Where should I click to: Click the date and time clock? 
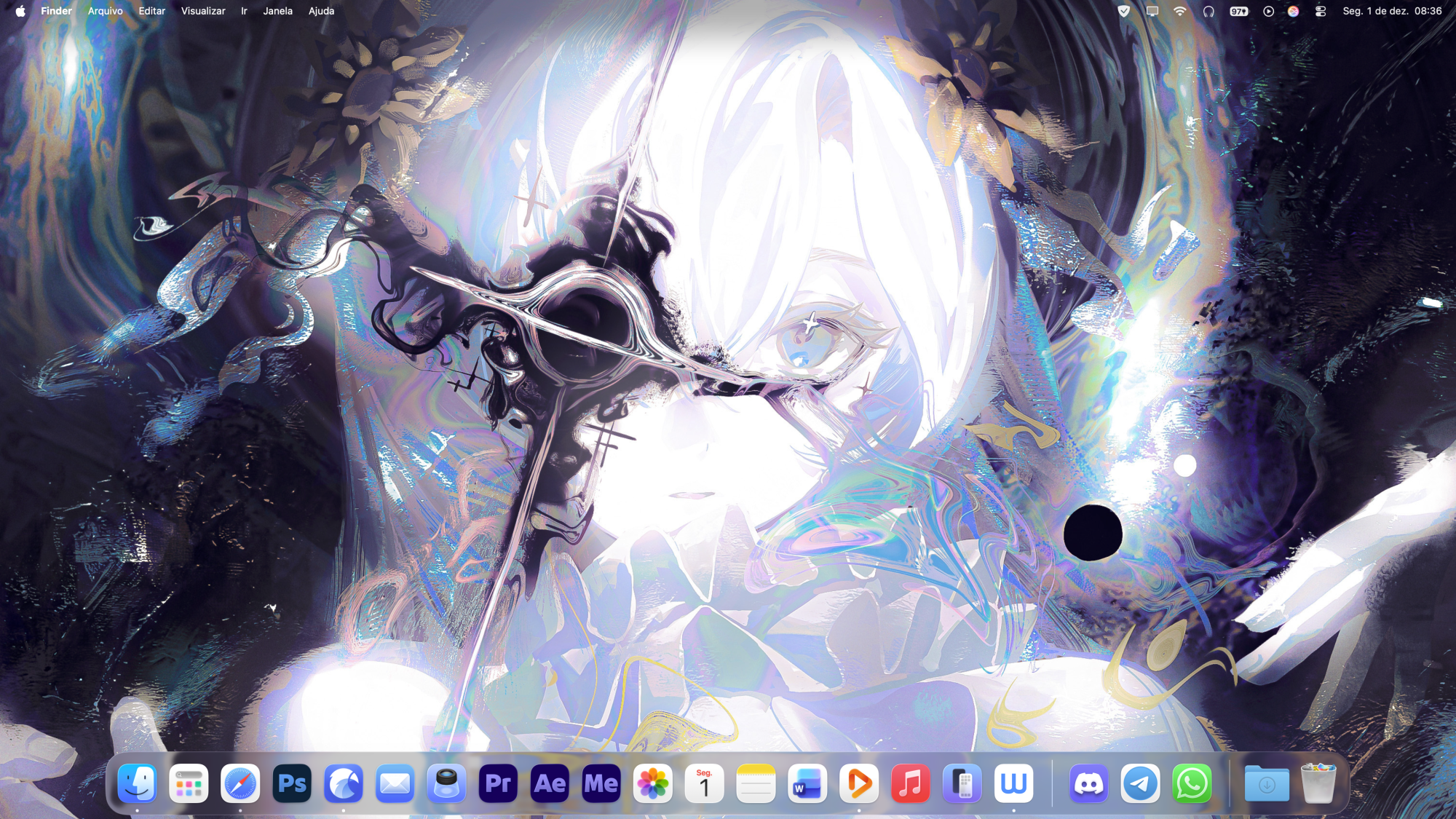[x=1392, y=11]
